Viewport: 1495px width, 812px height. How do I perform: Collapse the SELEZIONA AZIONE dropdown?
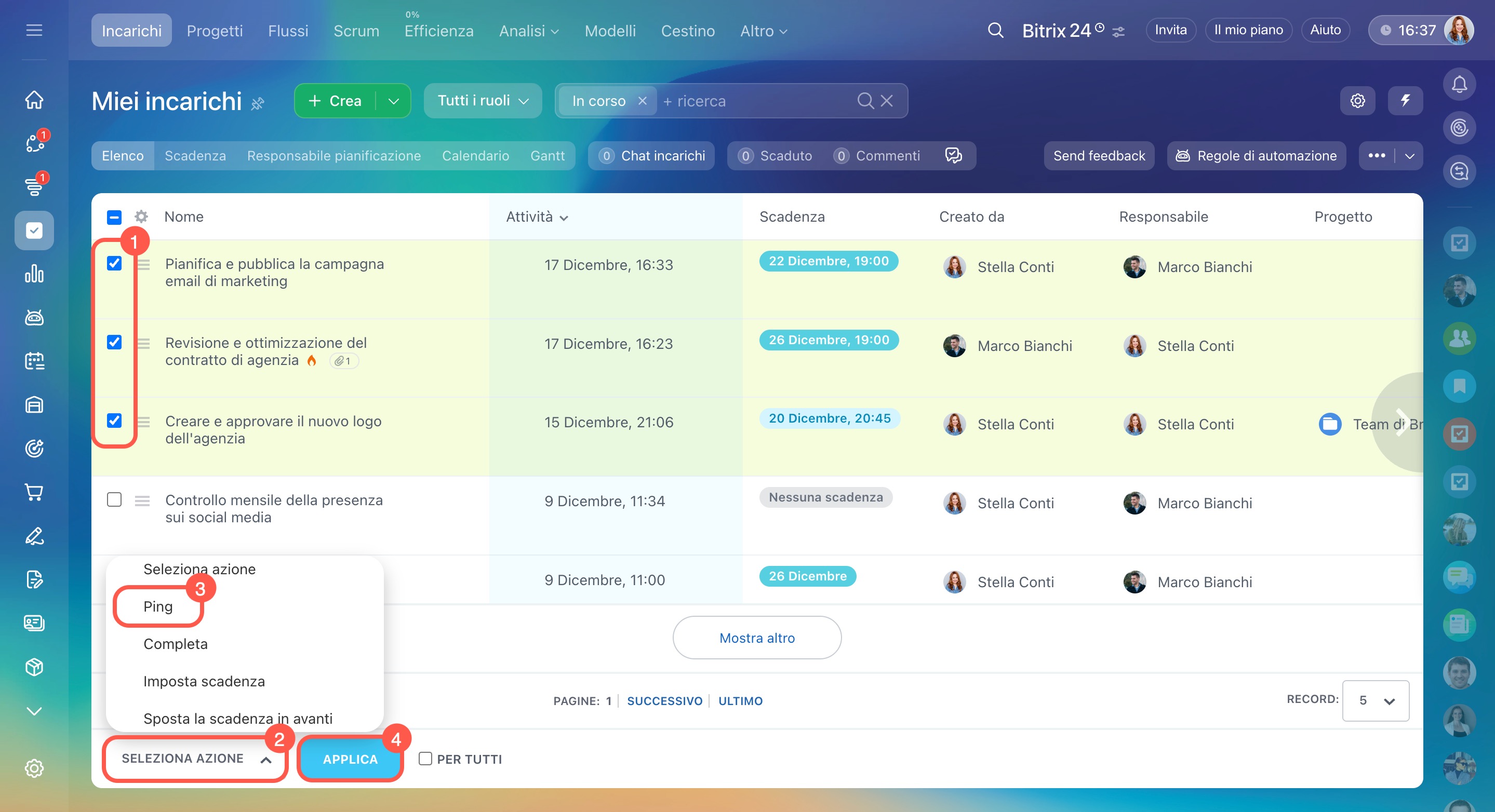click(196, 759)
